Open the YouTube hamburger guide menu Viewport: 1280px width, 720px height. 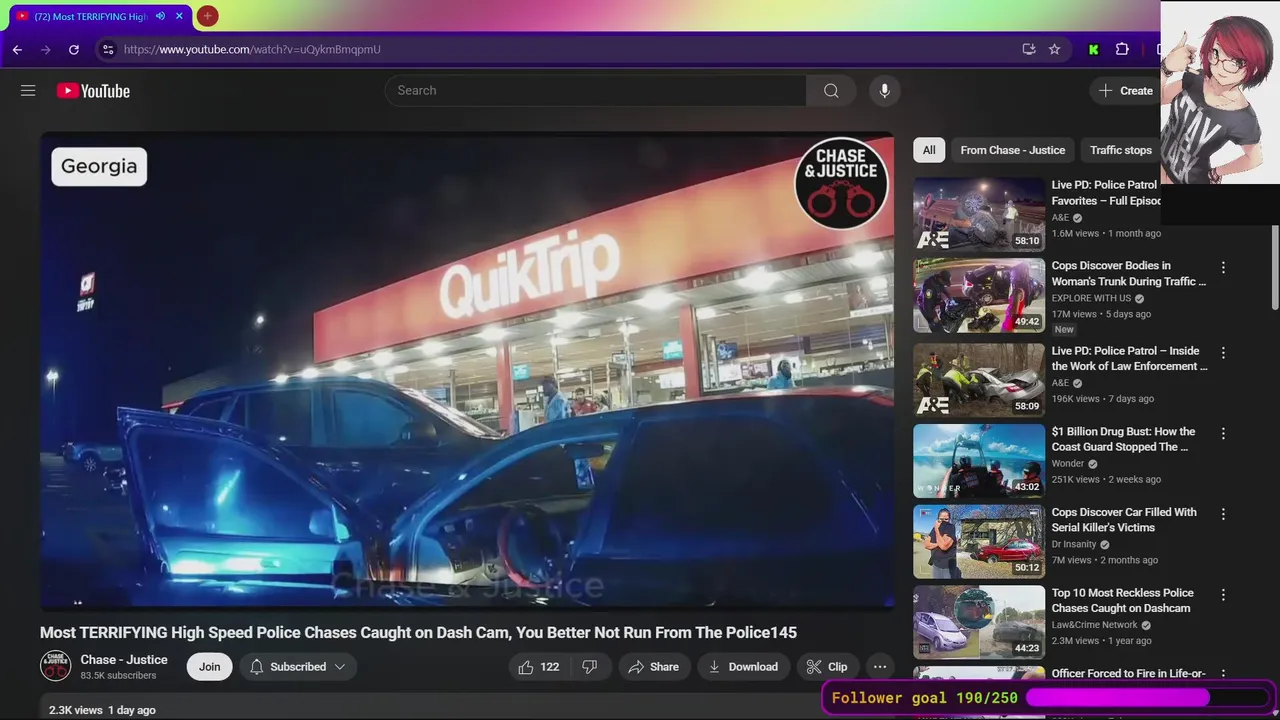click(28, 91)
